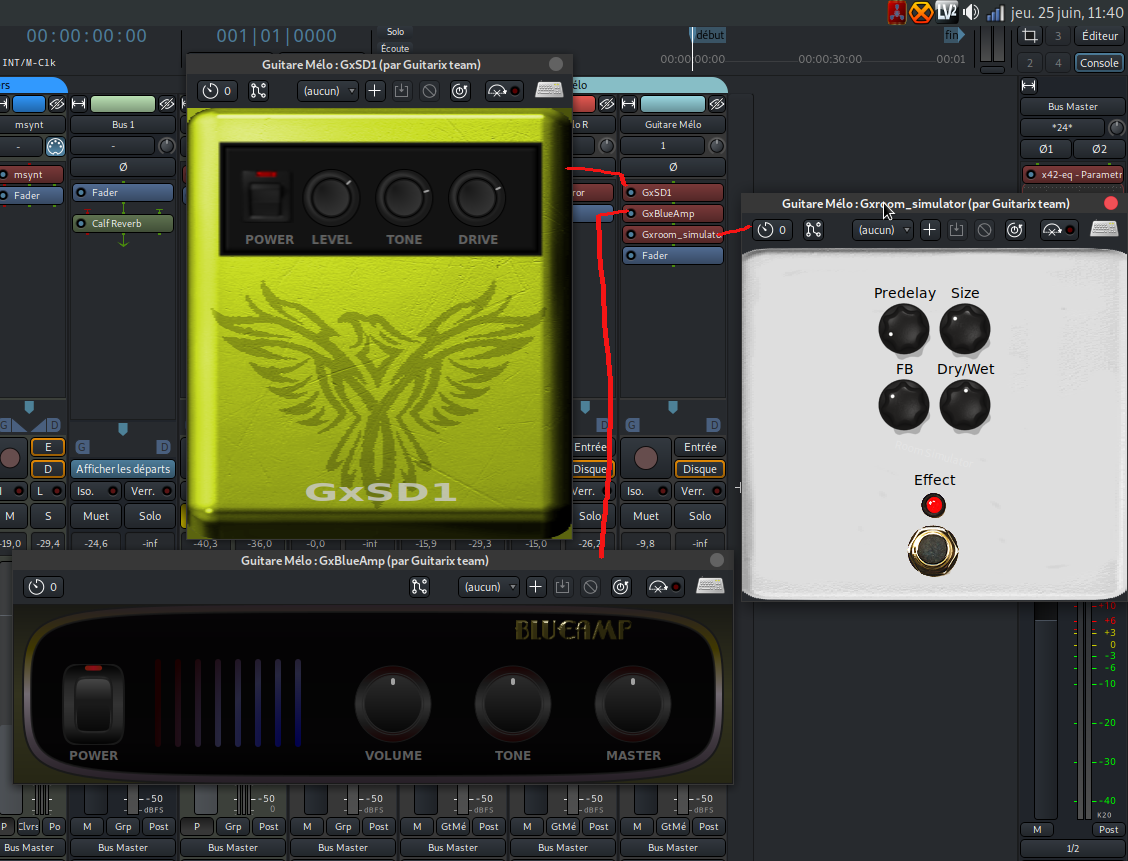Open the preset dropdown in GxSD1 window
This screenshot has width=1128, height=861.
point(327,91)
